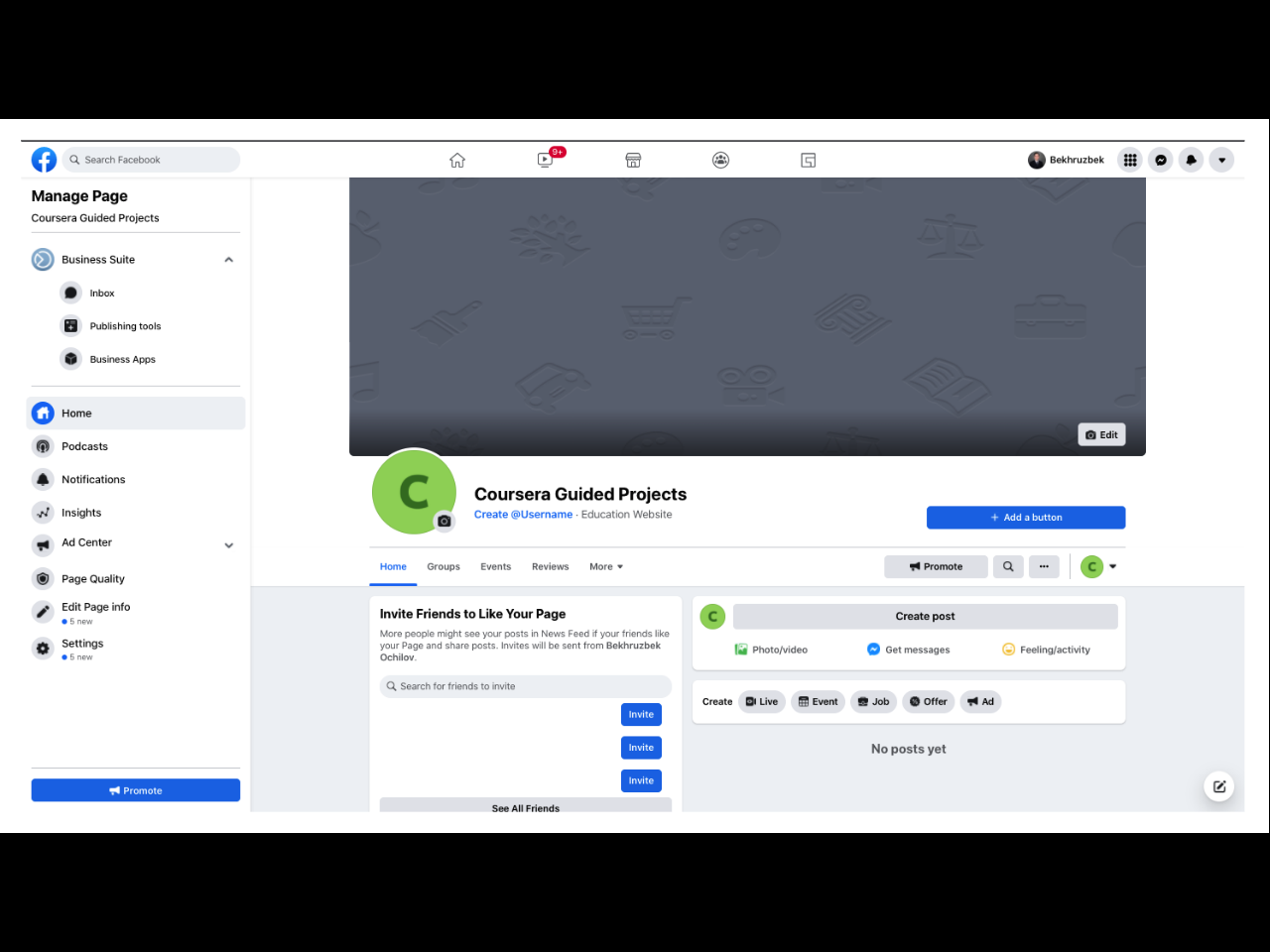Create a Job post
The width and height of the screenshot is (1270, 952).
pyautogui.click(x=874, y=702)
